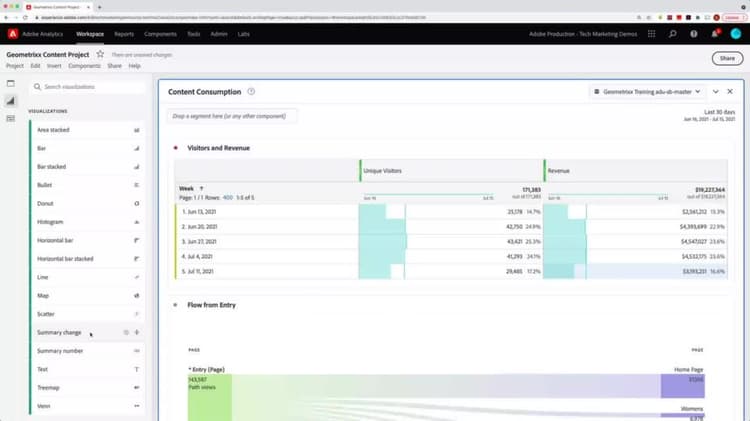The image size is (750, 421).
Task: Click the Map visualization icon
Action: [x=137, y=296]
